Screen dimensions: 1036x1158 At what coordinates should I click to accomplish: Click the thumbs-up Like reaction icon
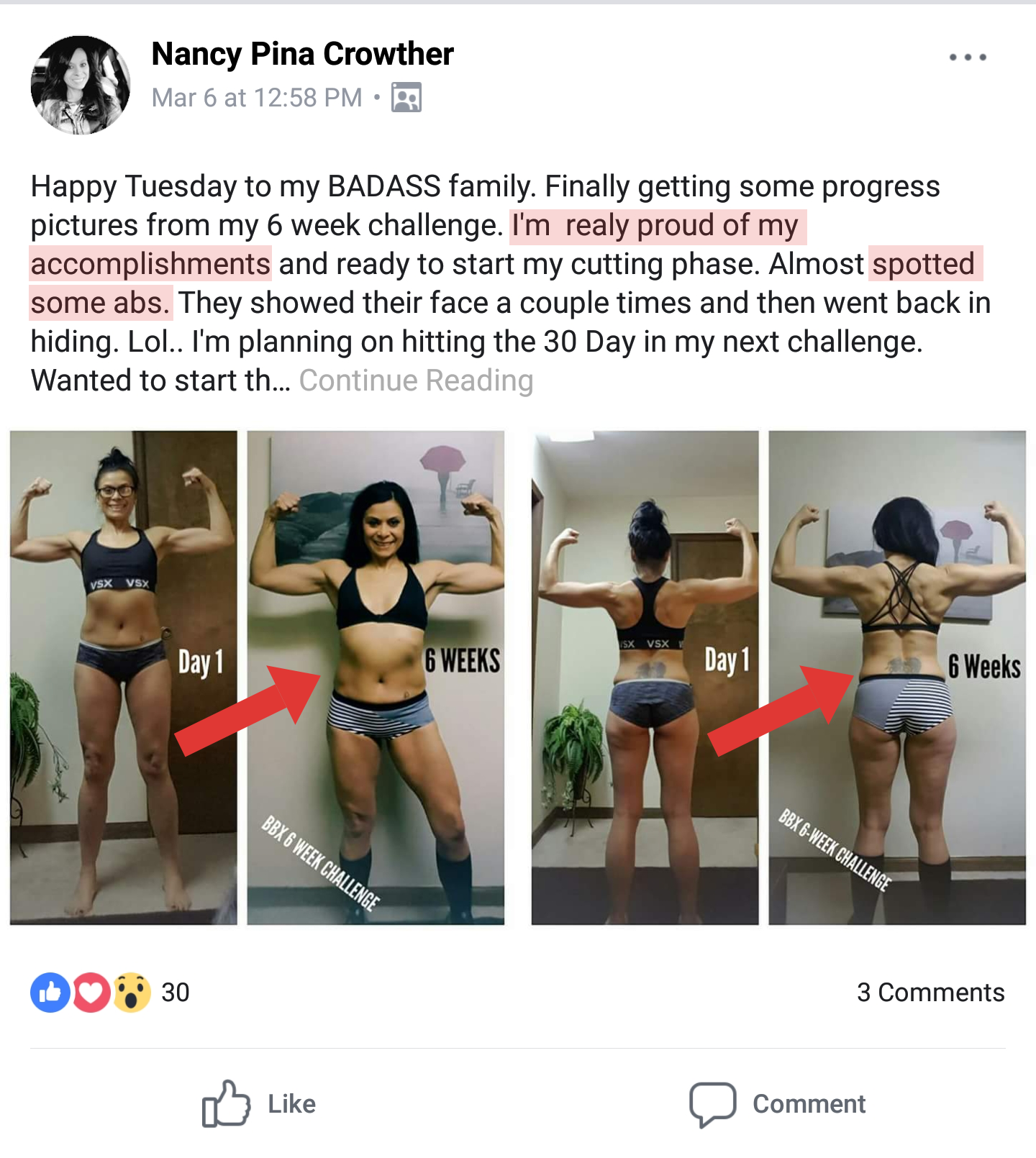(50, 993)
